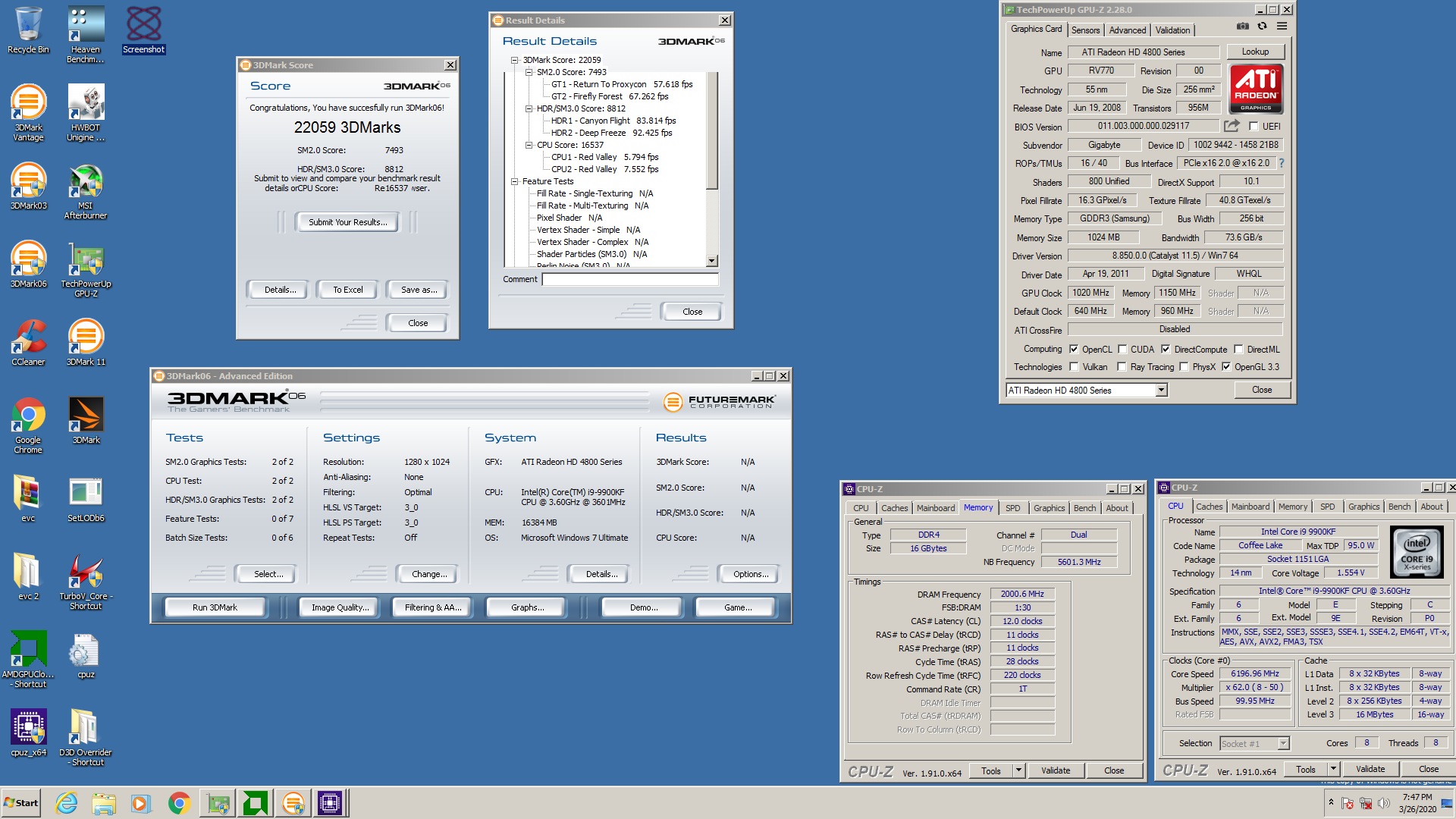Viewport: 1456px width, 819px height.
Task: Open Internet Explorer from the taskbar
Action: [x=67, y=803]
